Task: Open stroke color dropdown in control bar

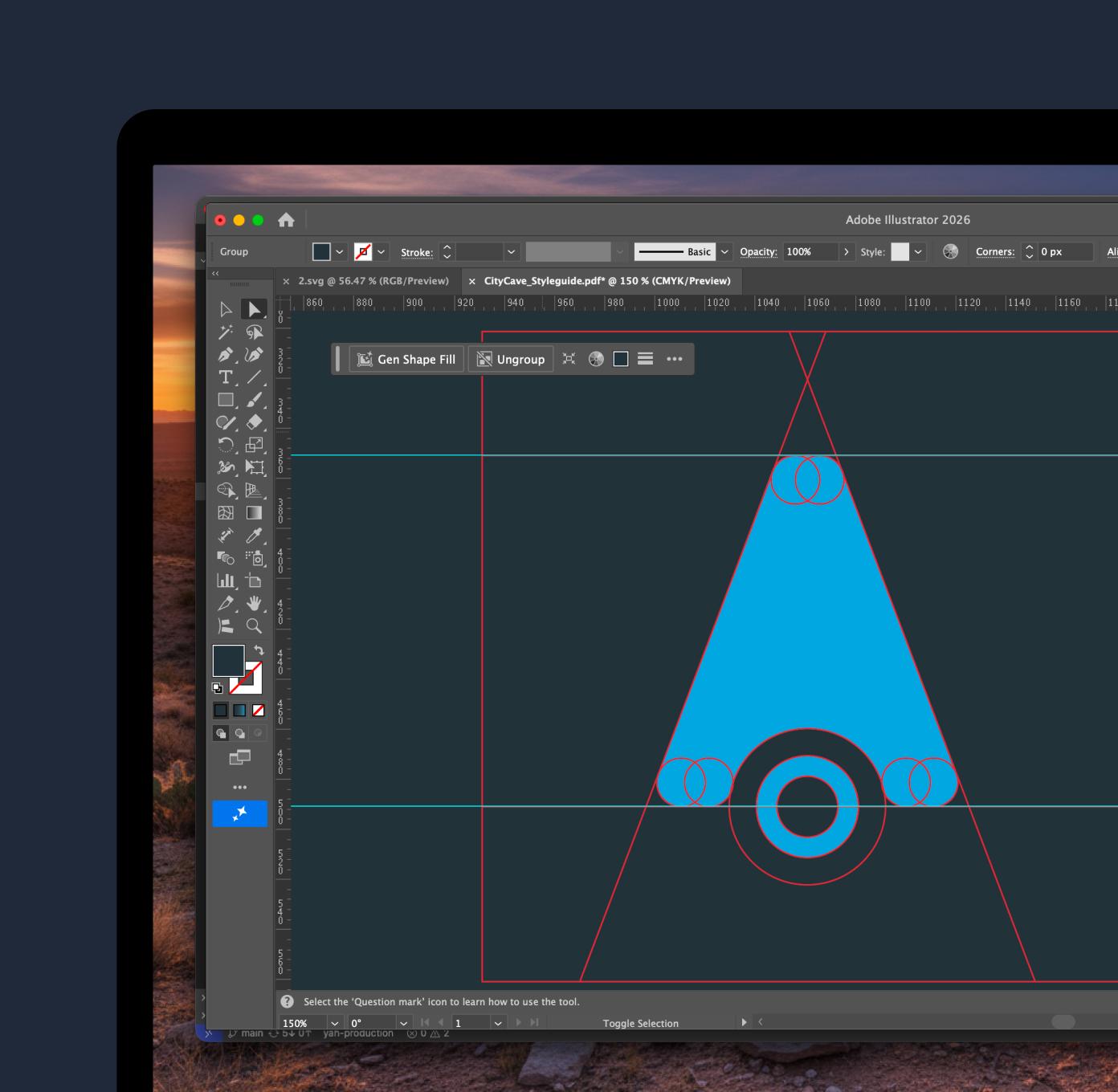Action: [x=382, y=252]
